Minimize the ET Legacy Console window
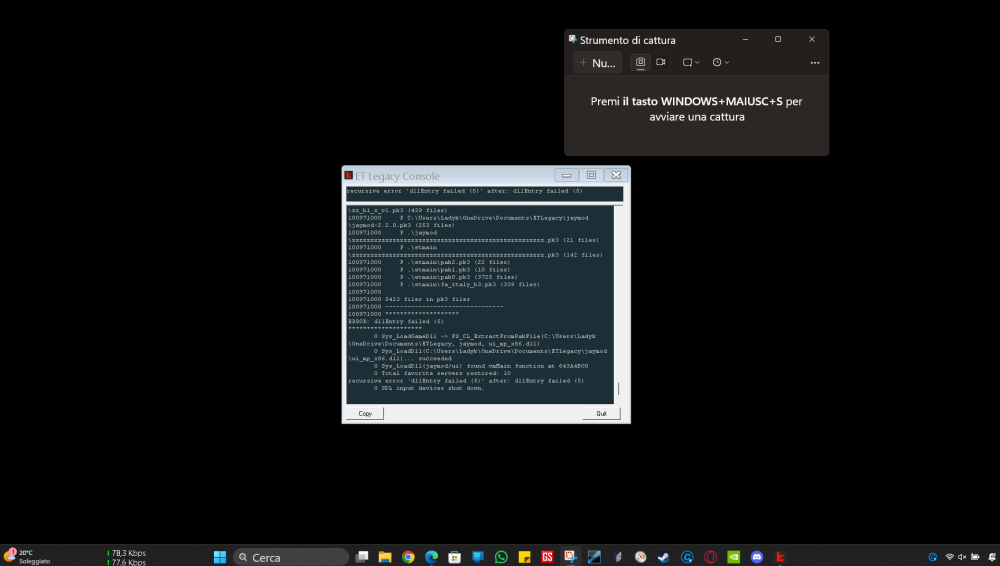The image size is (1000, 566). [x=566, y=175]
